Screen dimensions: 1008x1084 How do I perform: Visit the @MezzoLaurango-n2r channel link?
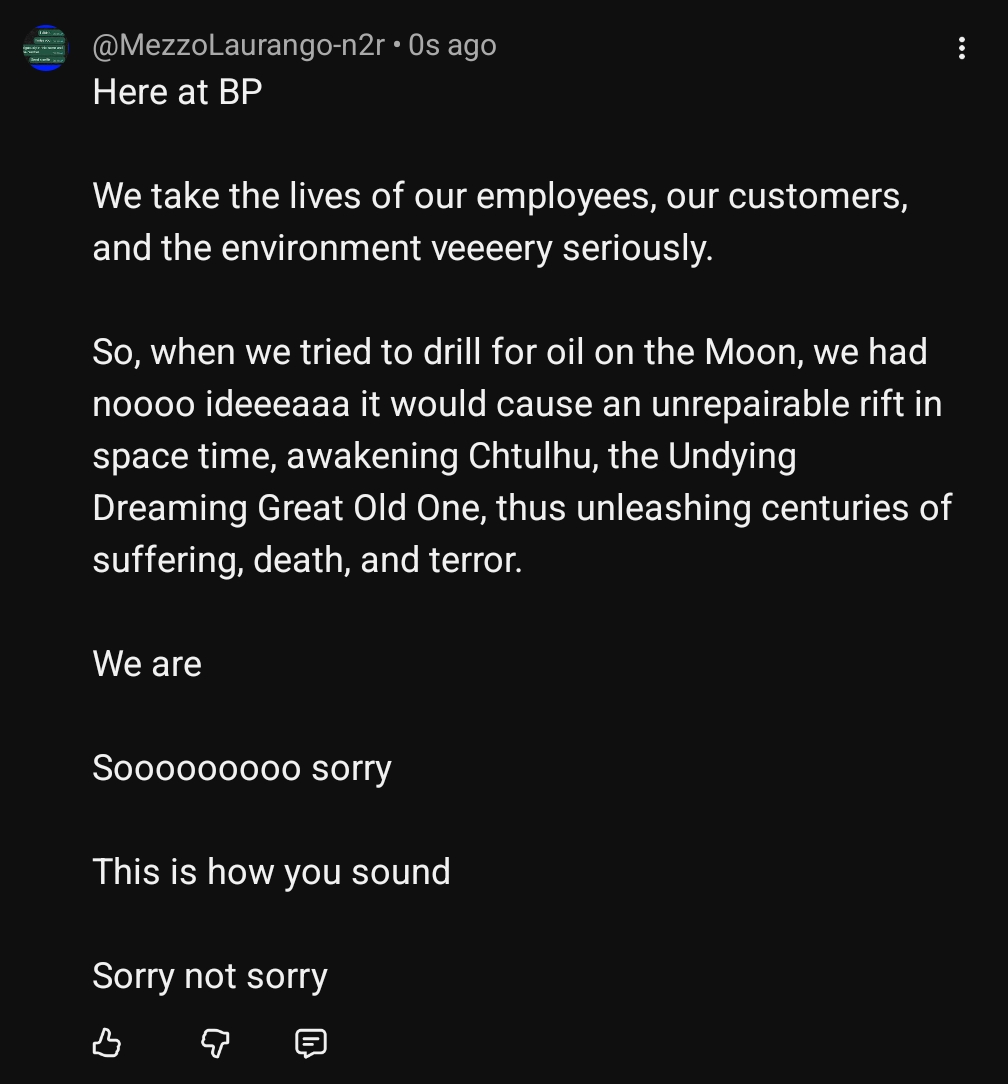[238, 46]
